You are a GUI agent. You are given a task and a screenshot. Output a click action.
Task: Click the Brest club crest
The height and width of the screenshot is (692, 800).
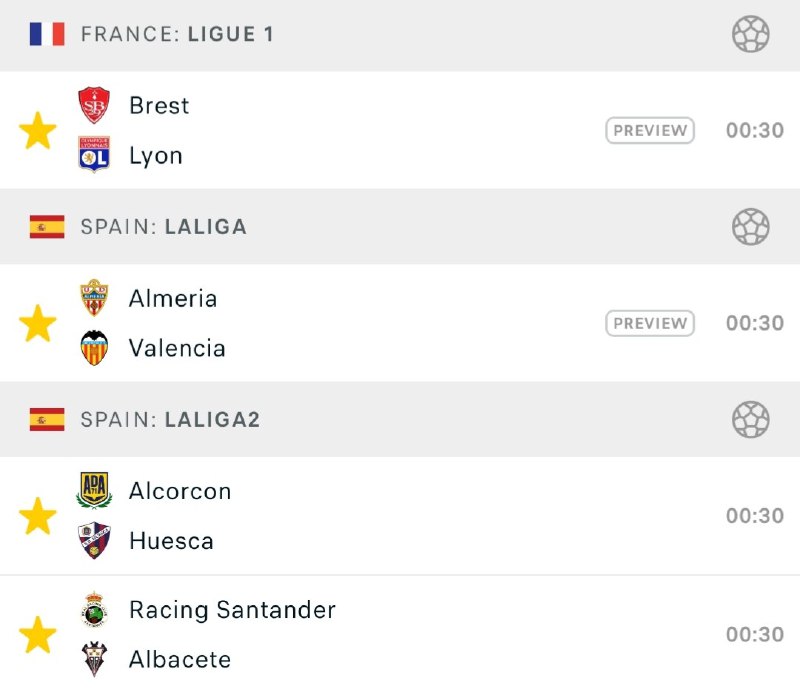tap(94, 106)
